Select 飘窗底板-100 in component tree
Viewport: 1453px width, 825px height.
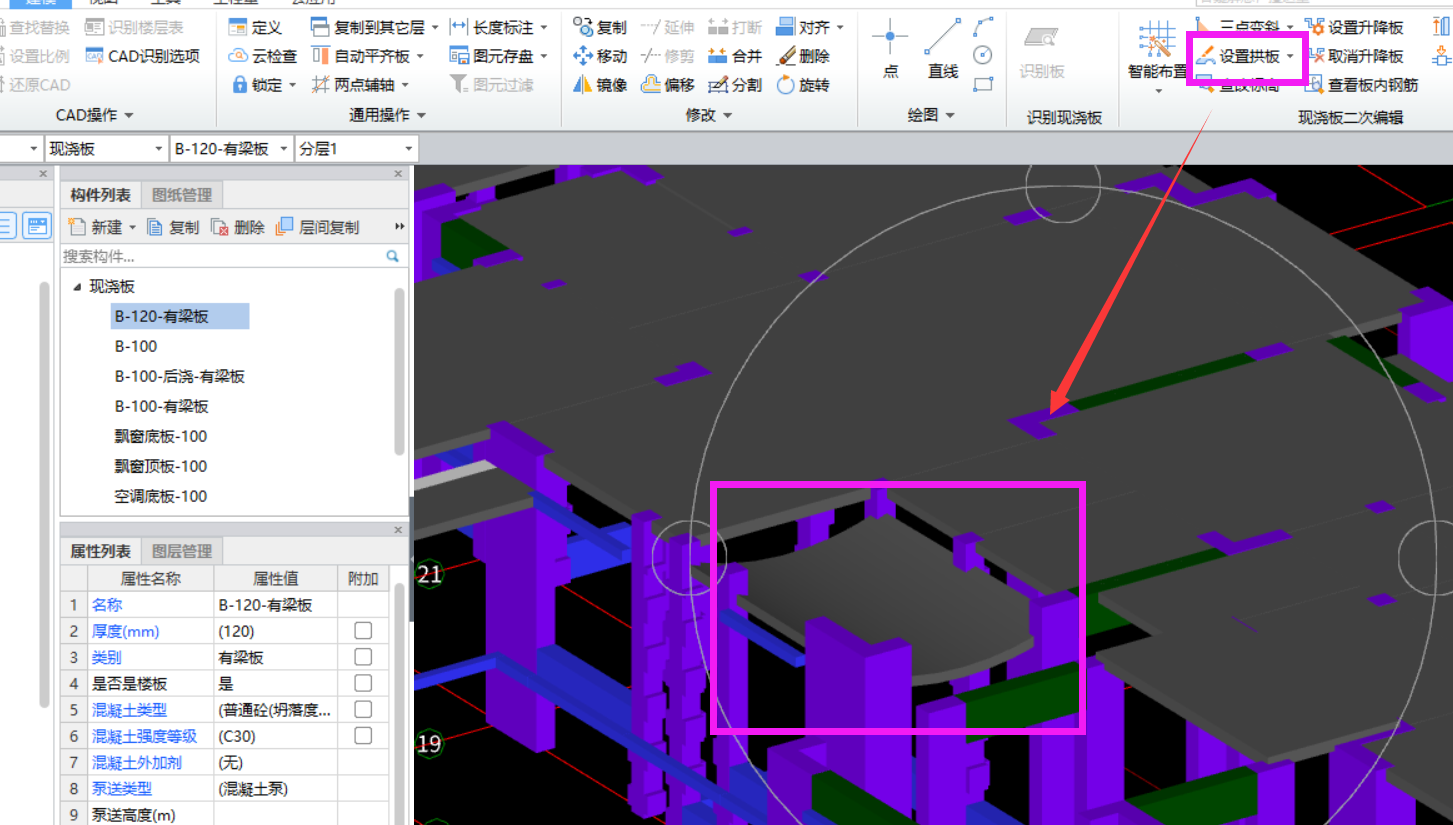161,436
